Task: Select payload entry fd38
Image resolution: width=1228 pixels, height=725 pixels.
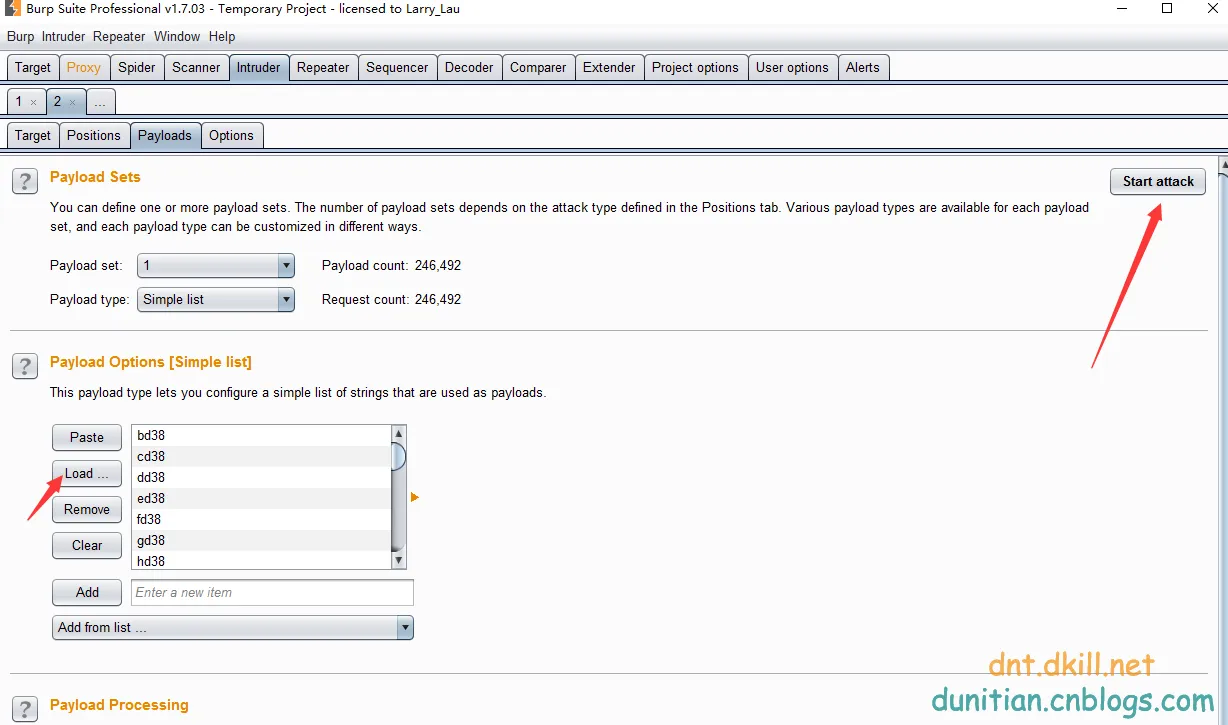Action: coord(261,520)
